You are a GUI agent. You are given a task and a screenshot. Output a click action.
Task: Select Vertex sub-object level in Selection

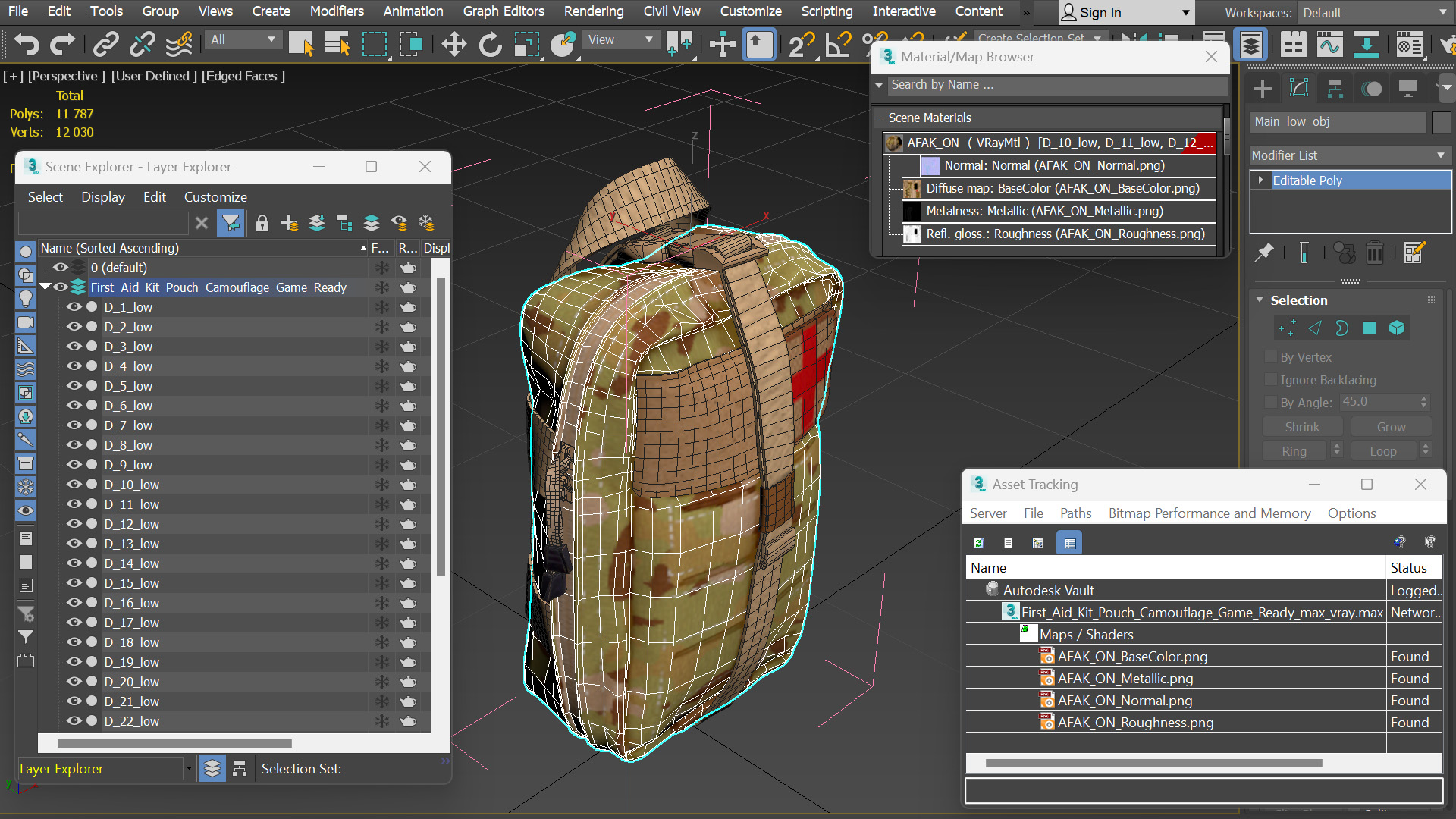pos(1287,328)
